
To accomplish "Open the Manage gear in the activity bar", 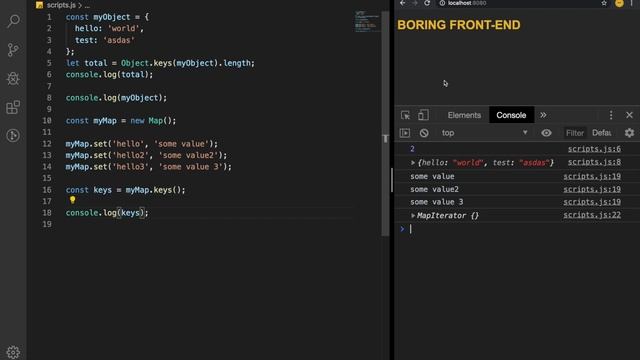I will (13, 352).
